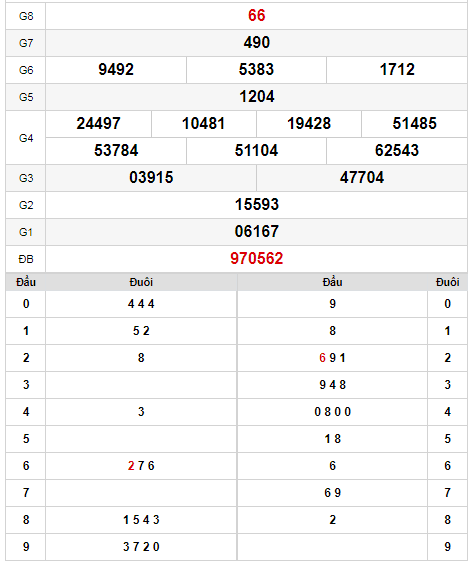Select the head digits '9 4 8' cell

[x=332, y=385]
